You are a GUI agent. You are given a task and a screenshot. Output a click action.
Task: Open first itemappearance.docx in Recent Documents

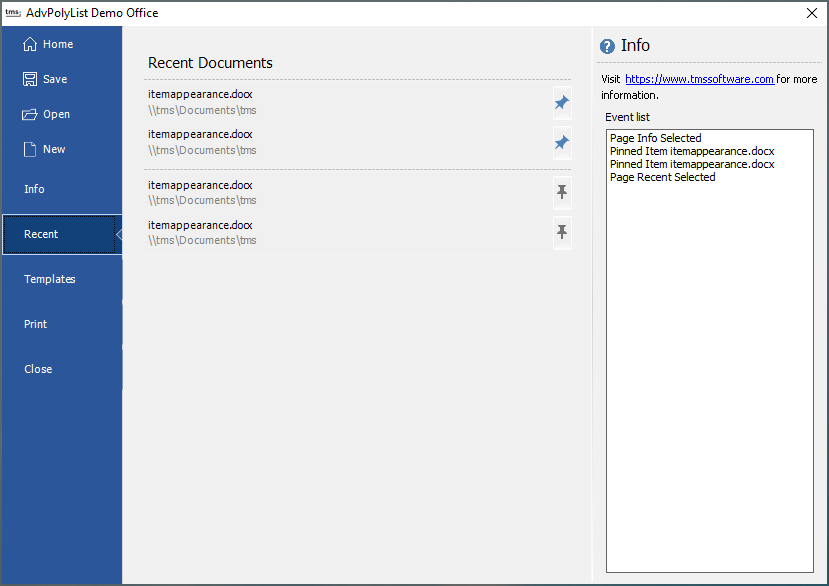(x=200, y=94)
